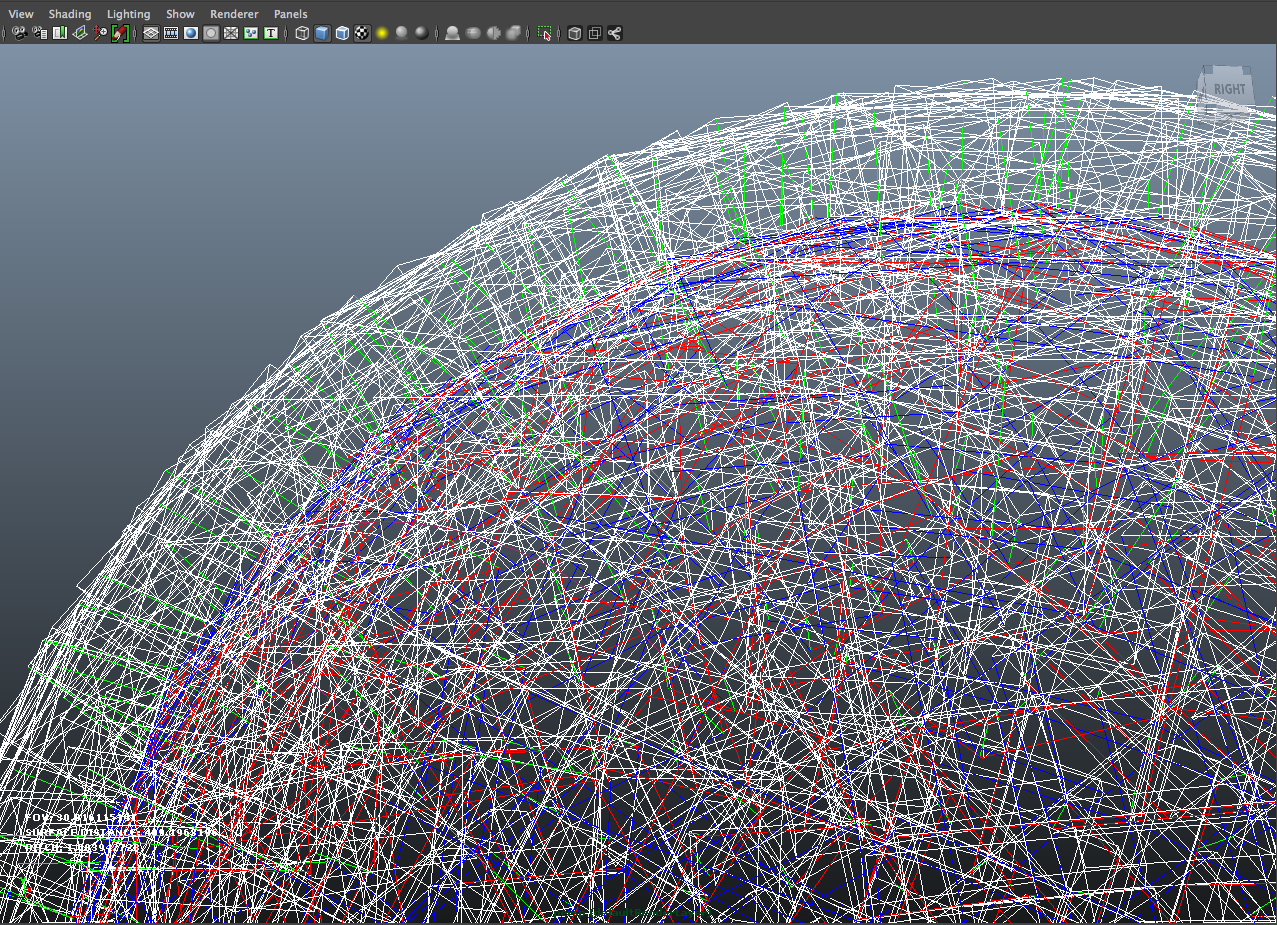Click the Image Plane icon
Screen dimensions: 1277x925
click(x=80, y=33)
